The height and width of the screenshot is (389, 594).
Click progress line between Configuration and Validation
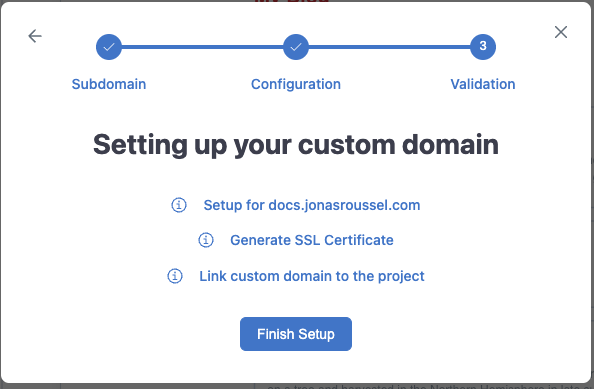click(389, 47)
